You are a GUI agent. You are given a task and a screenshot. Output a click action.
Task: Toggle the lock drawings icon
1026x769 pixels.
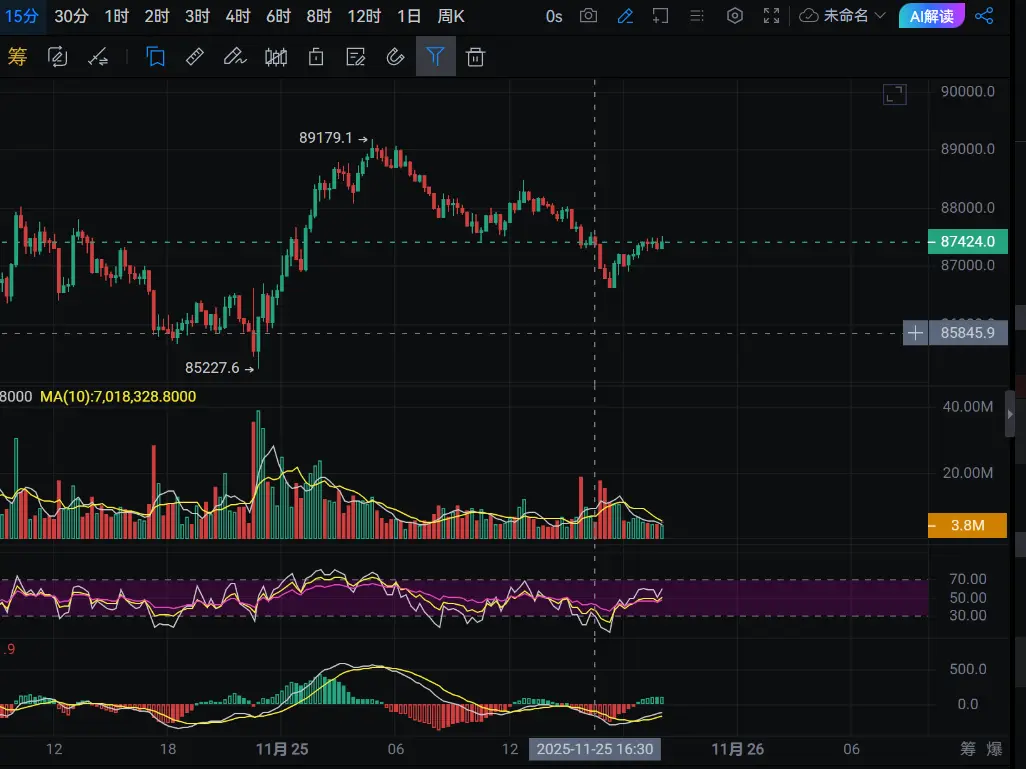(316, 57)
